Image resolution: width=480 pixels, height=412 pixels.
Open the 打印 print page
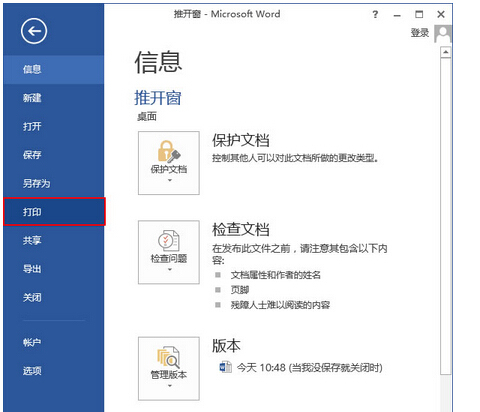[x=54, y=212]
